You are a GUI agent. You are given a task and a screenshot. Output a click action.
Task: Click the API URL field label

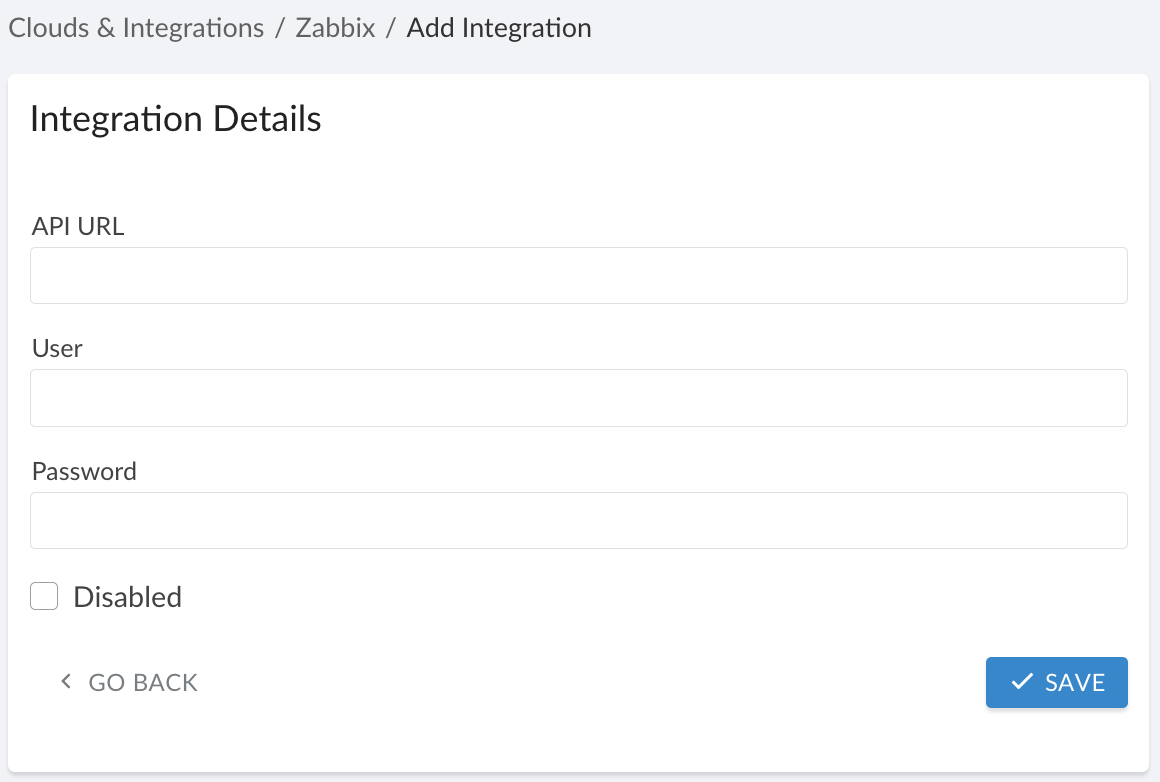(x=77, y=226)
